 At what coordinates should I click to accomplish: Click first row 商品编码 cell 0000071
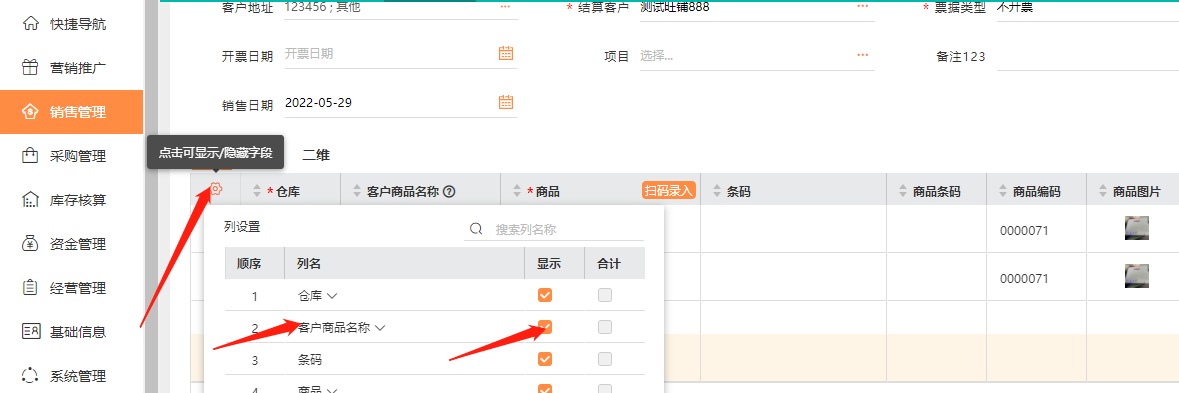tap(1024, 230)
